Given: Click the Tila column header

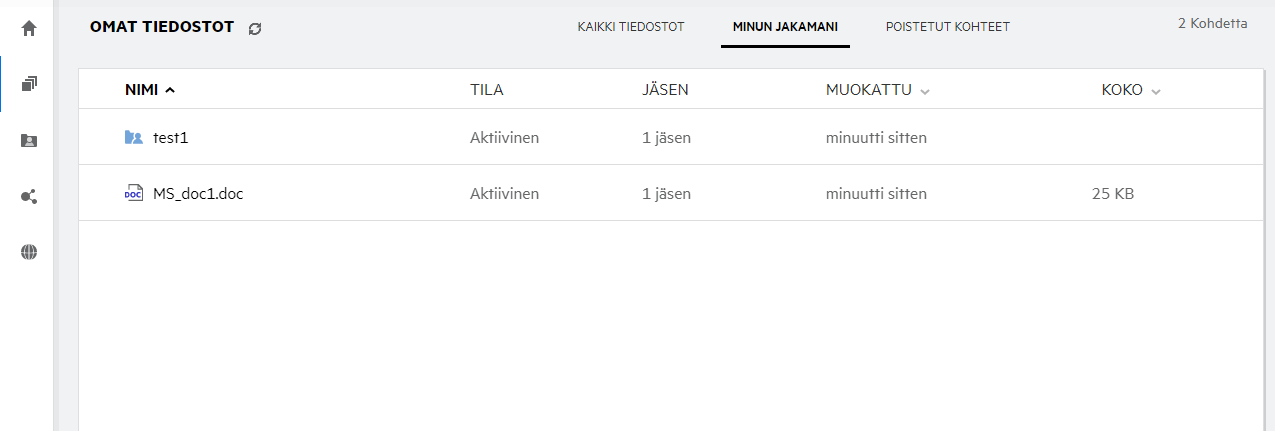Looking at the screenshot, I should pyautogui.click(x=487, y=90).
